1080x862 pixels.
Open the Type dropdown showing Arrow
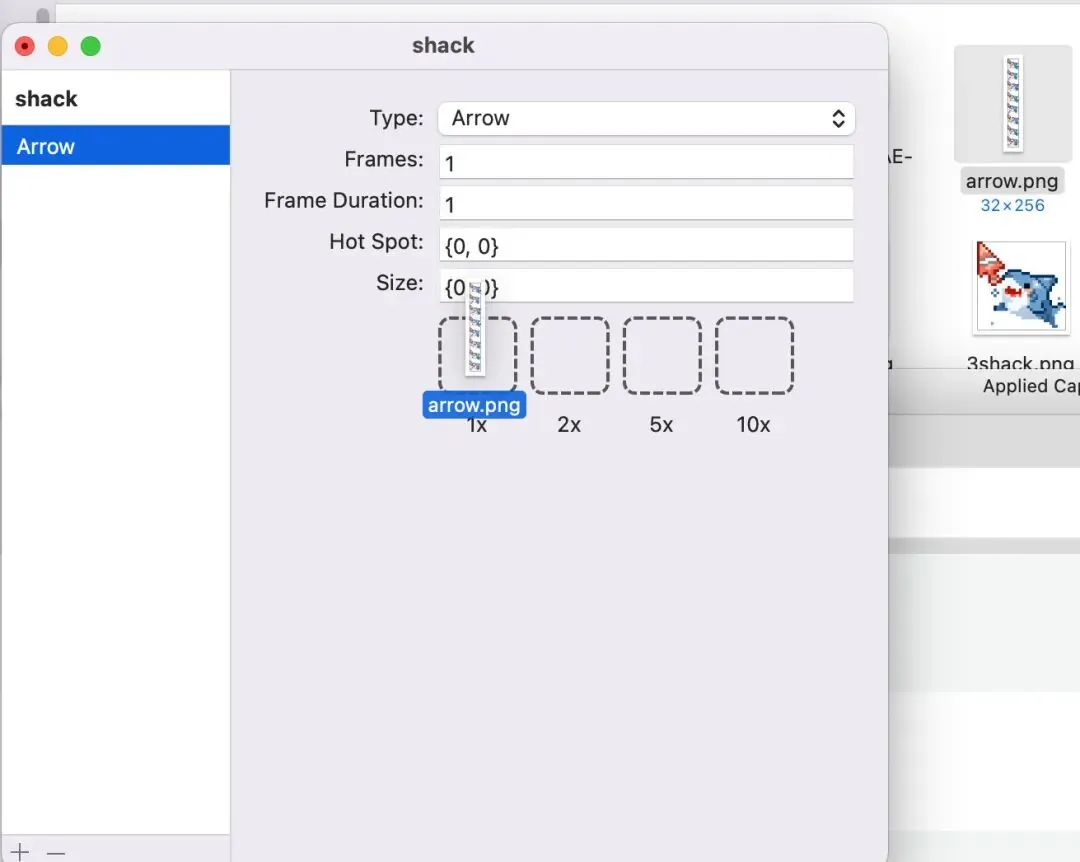click(x=646, y=119)
